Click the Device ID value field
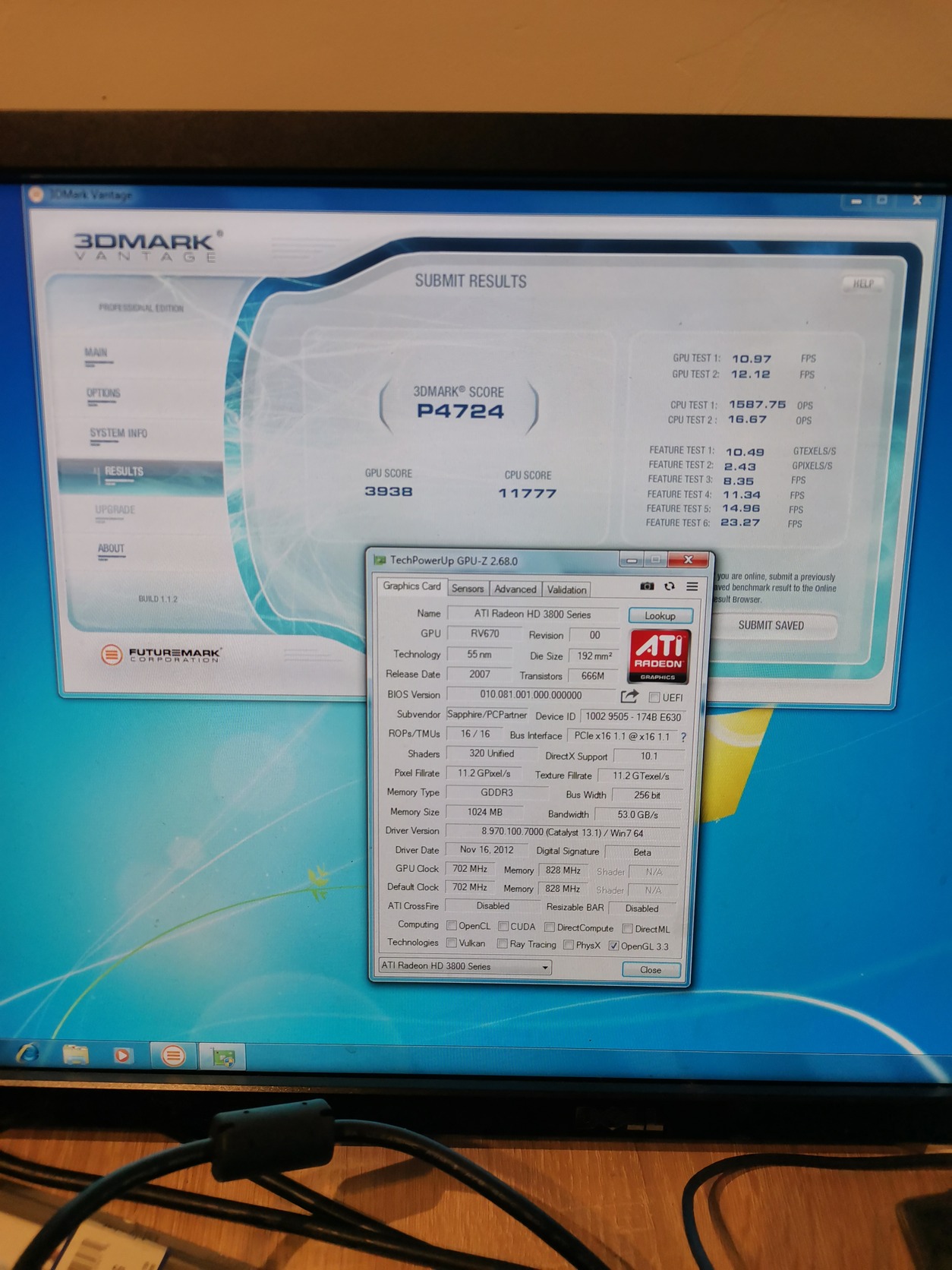This screenshot has width=952, height=1270. [x=633, y=716]
